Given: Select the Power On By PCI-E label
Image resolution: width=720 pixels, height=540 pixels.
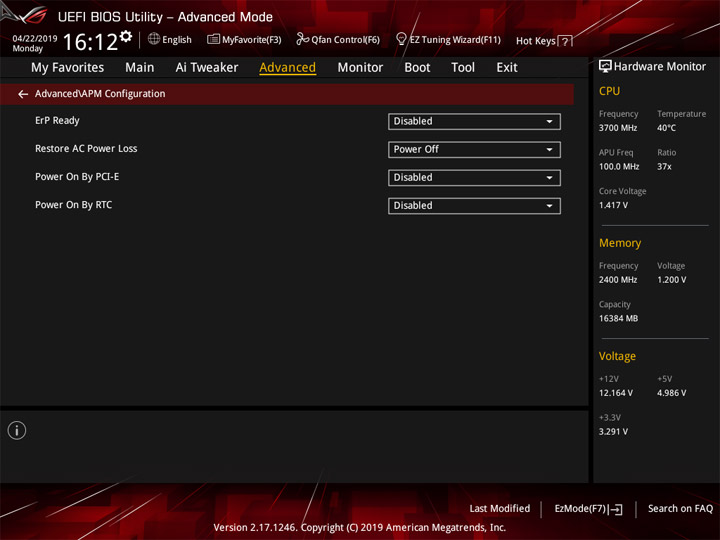Looking at the screenshot, I should tap(77, 176).
